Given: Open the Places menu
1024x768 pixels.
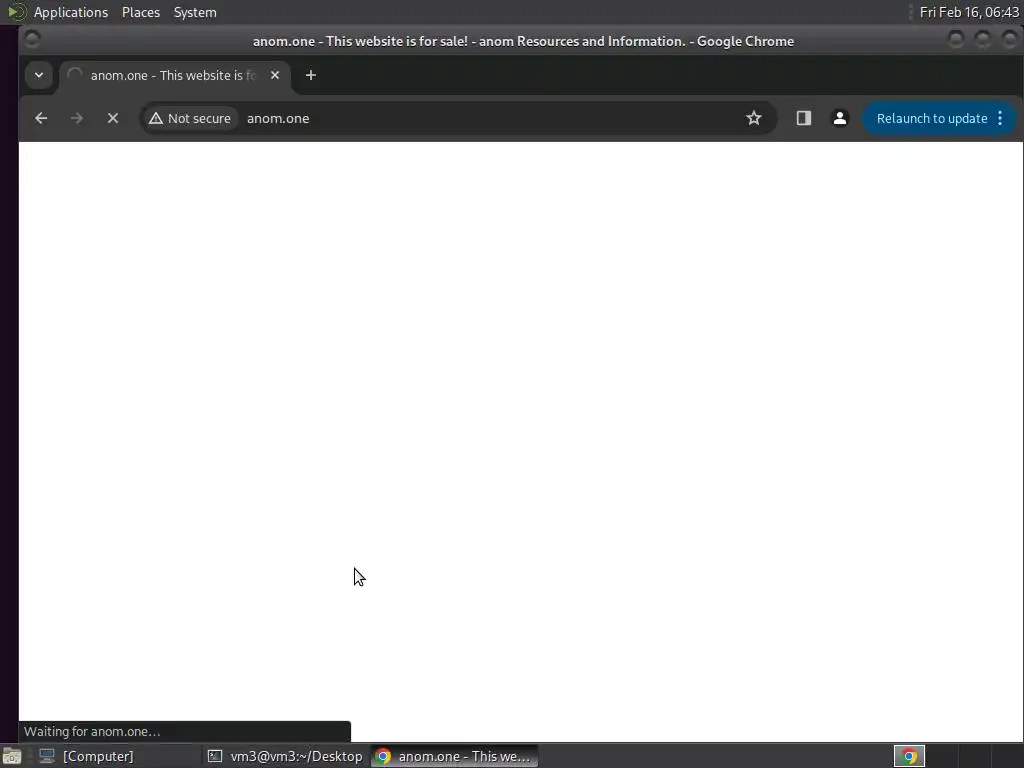Looking at the screenshot, I should point(141,12).
